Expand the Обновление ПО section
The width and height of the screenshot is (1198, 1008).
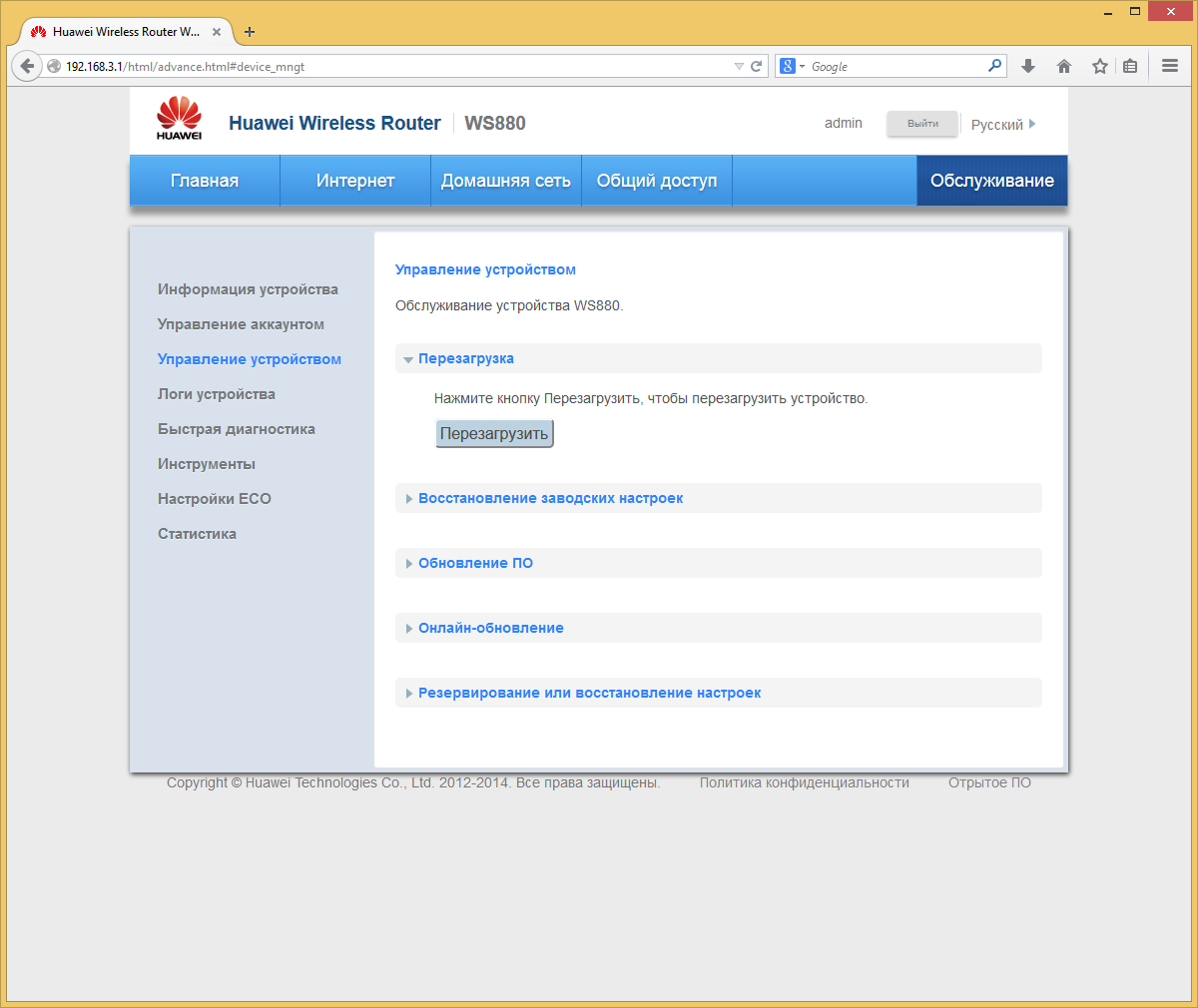719,563
